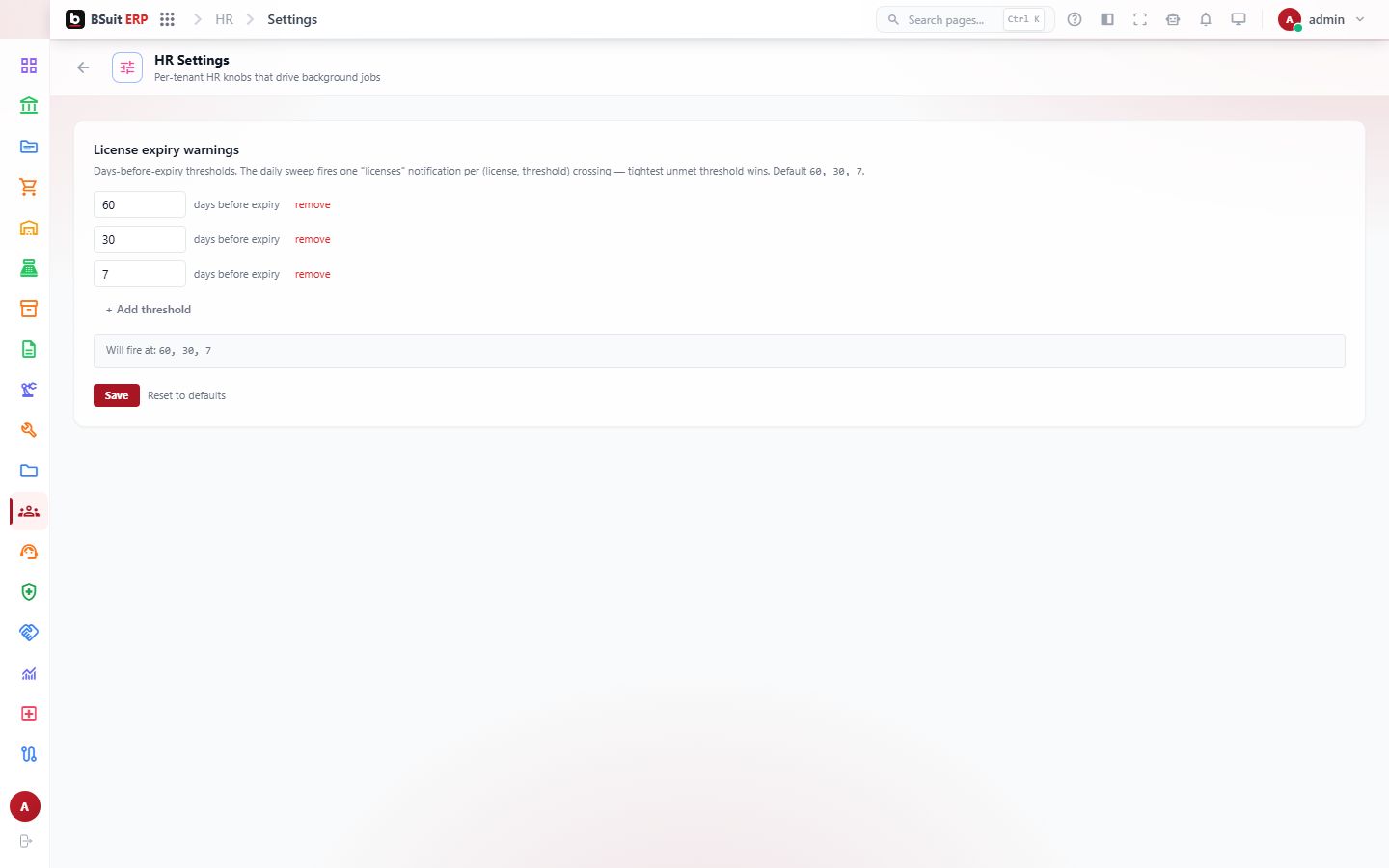Go to HR breadcrumb
Image resolution: width=1389 pixels, height=868 pixels.
click(x=224, y=19)
